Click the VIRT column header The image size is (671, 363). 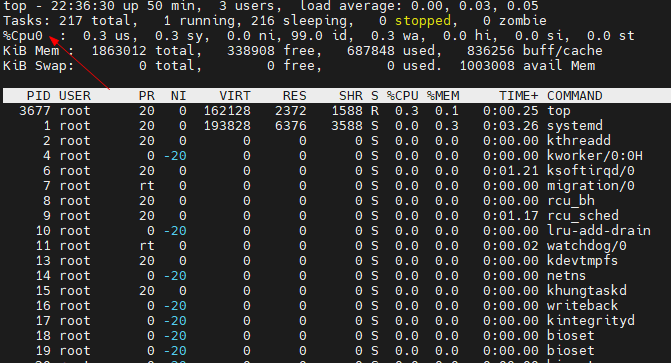pos(235,95)
